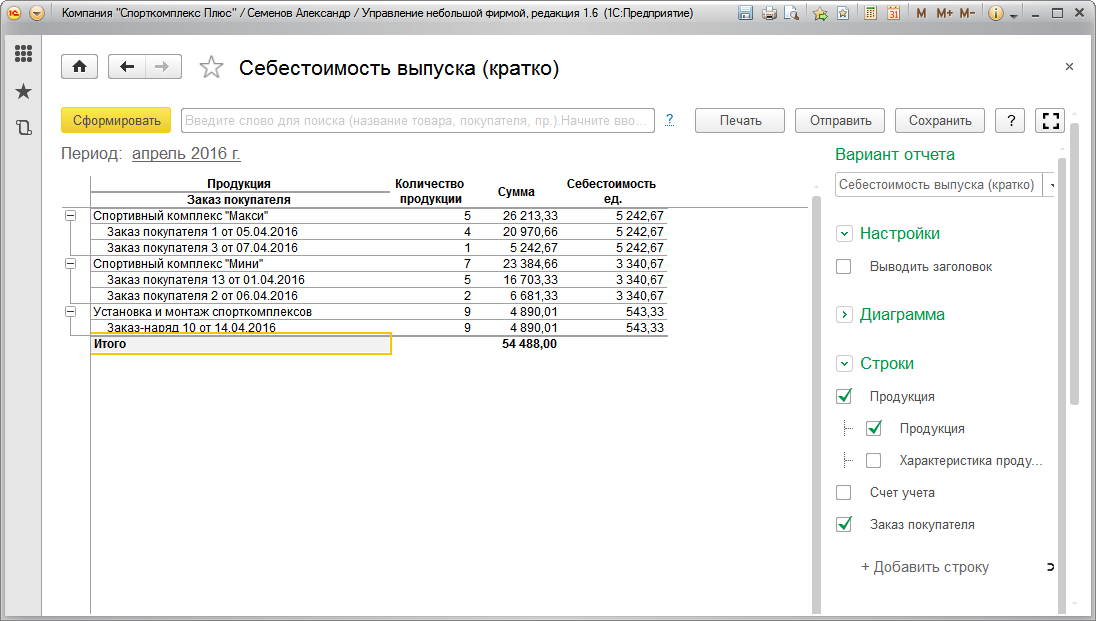This screenshot has width=1096, height=621.
Task: Click the report search input field
Action: tap(417, 120)
